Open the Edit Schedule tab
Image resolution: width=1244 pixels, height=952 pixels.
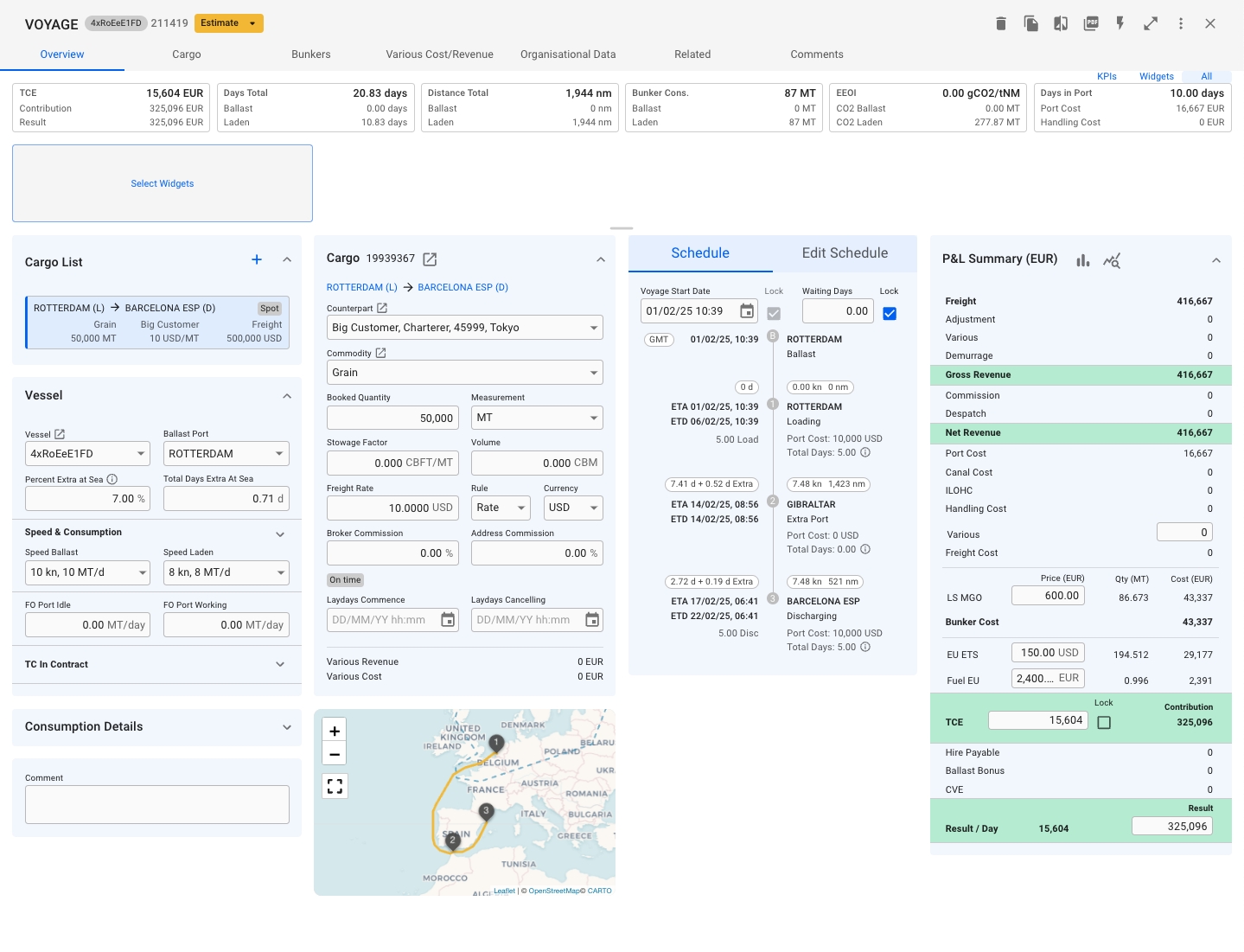tap(845, 253)
